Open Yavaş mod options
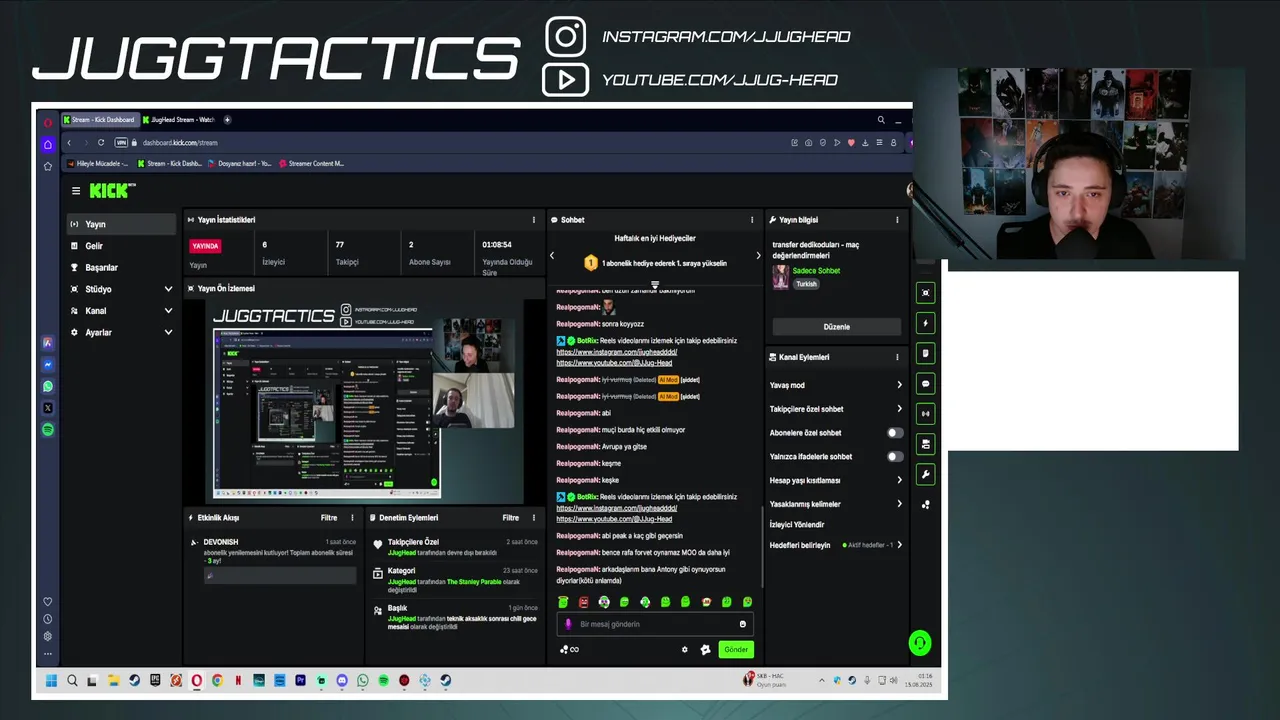This screenshot has height=720, width=1280. [x=836, y=385]
